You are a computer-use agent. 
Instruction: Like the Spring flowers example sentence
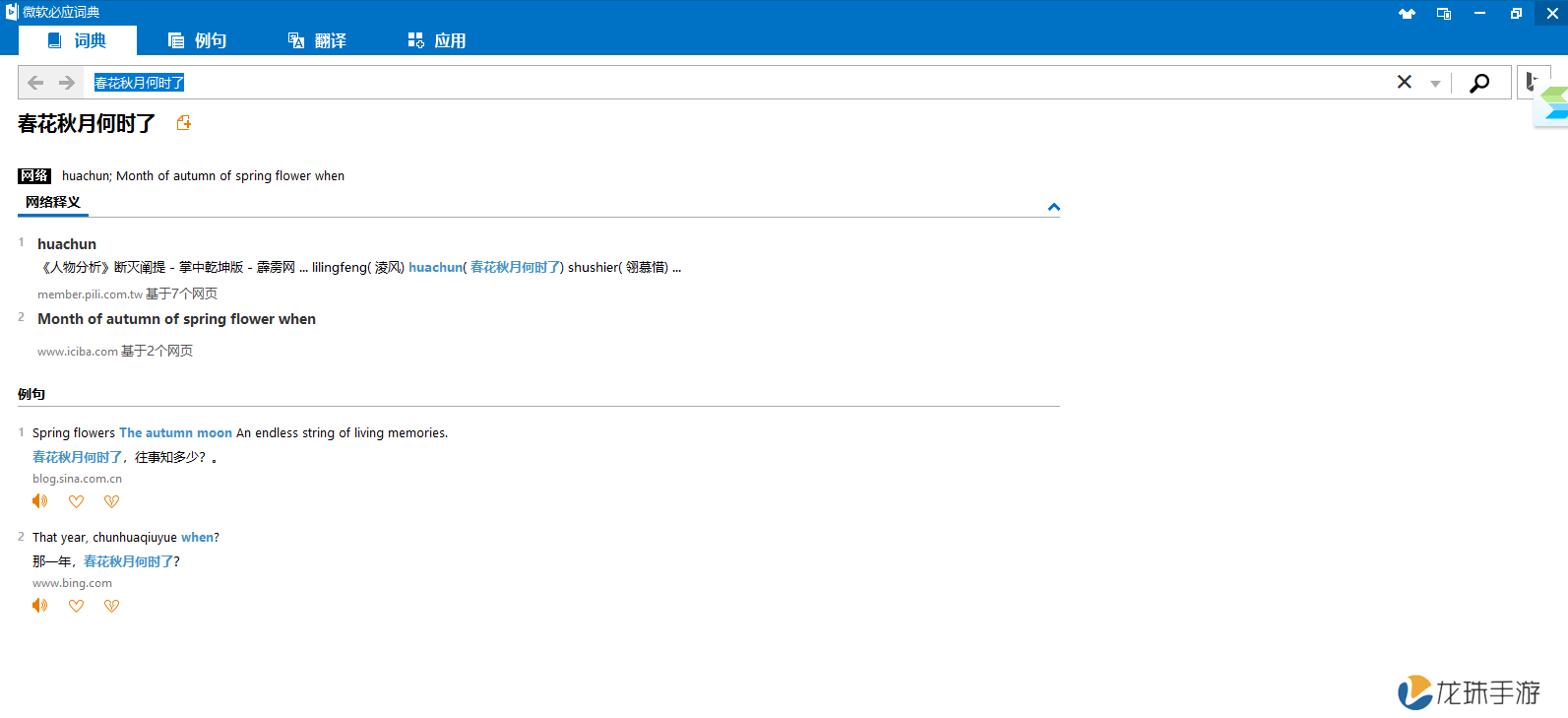click(x=76, y=501)
